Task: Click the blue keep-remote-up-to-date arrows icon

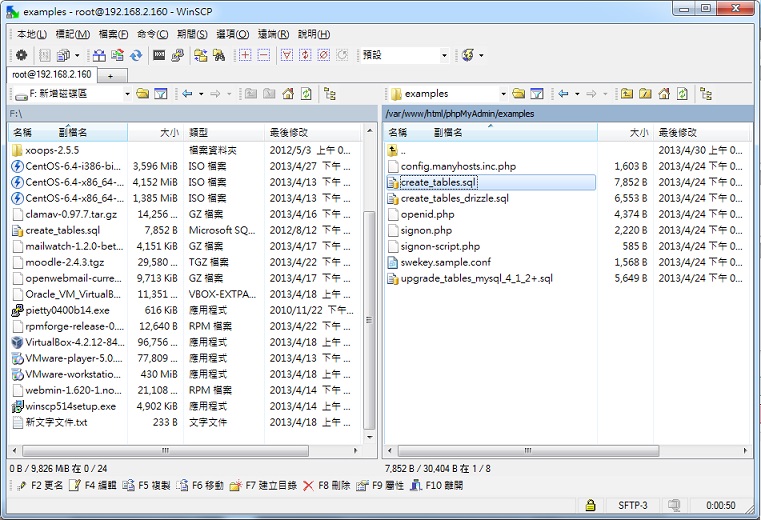Action: [x=136, y=55]
